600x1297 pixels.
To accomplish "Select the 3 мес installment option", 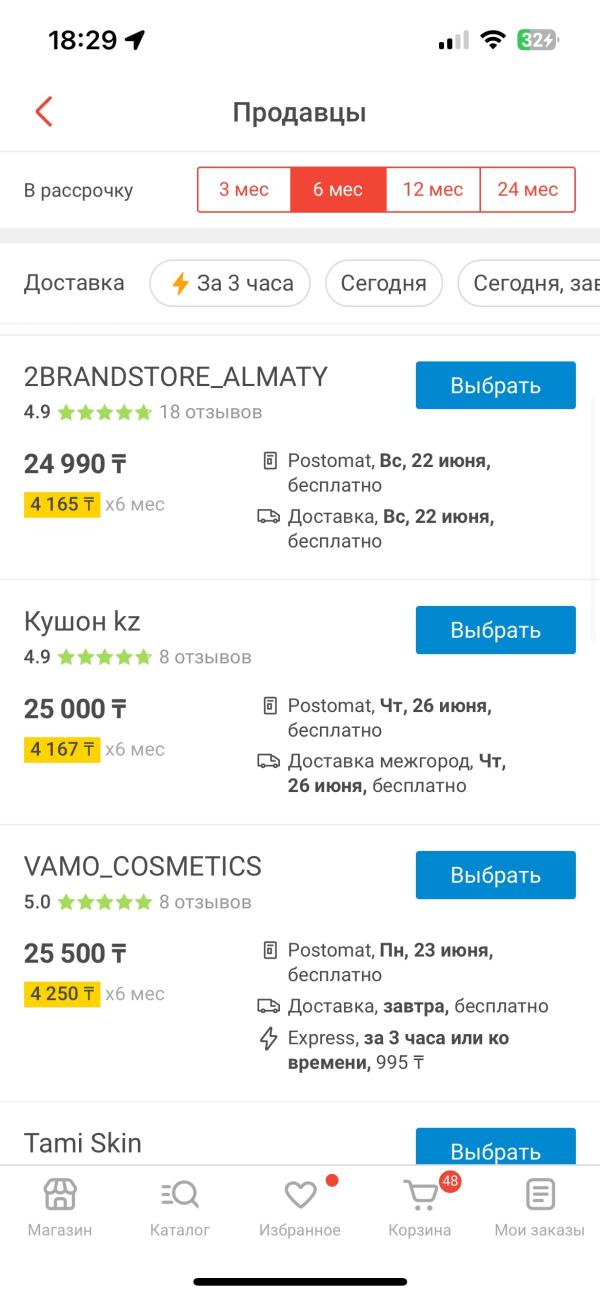I will pos(244,190).
